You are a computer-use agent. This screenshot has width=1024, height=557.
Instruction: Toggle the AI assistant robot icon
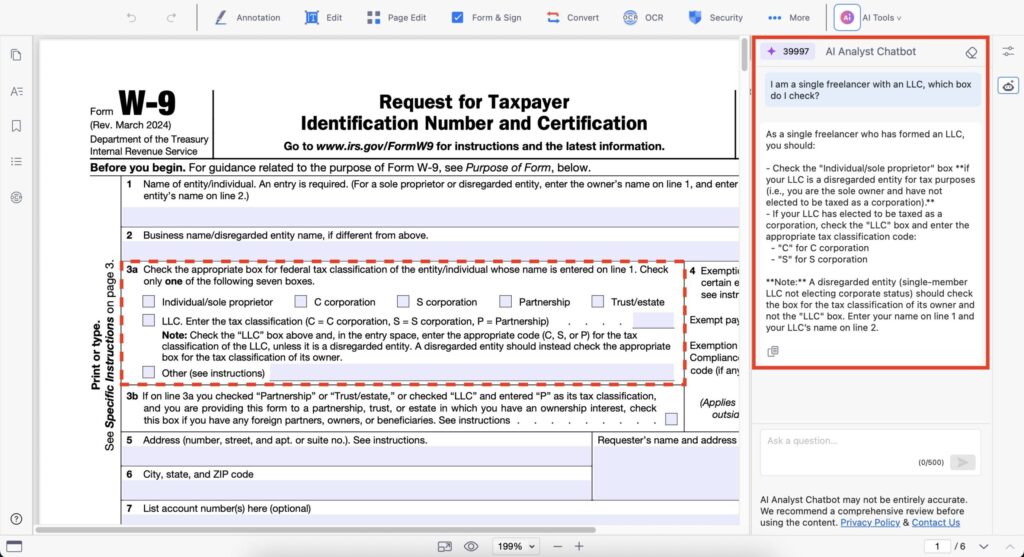(x=1008, y=86)
